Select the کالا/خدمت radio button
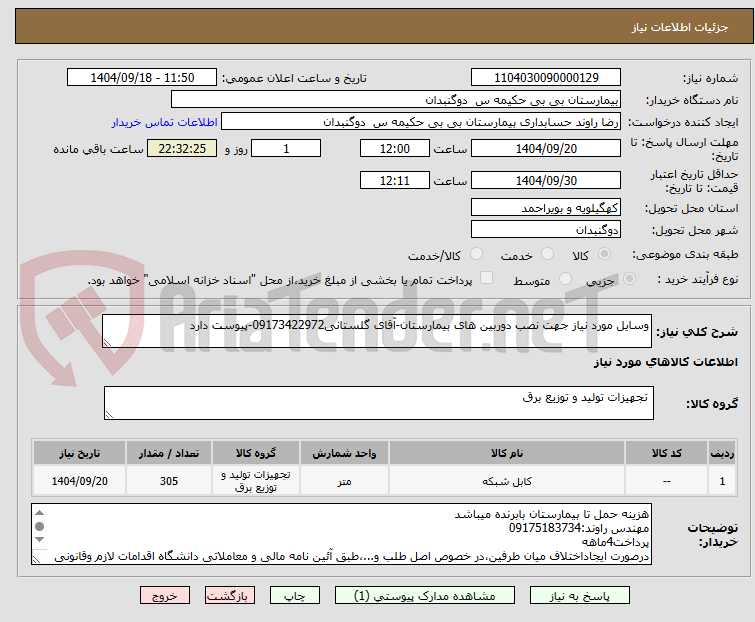 point(476,254)
